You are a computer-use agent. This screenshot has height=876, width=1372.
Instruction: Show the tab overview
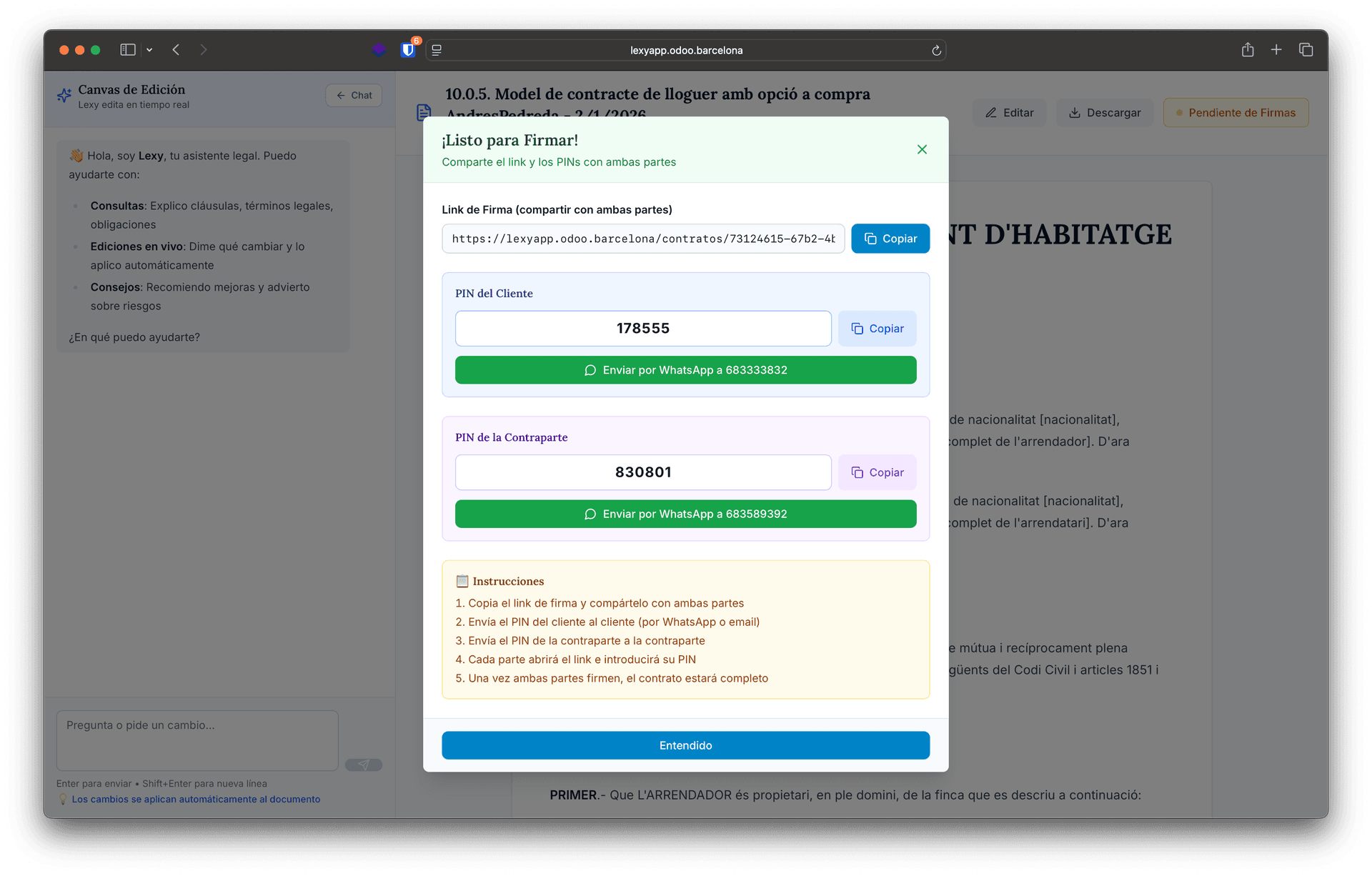pyautogui.click(x=1306, y=49)
